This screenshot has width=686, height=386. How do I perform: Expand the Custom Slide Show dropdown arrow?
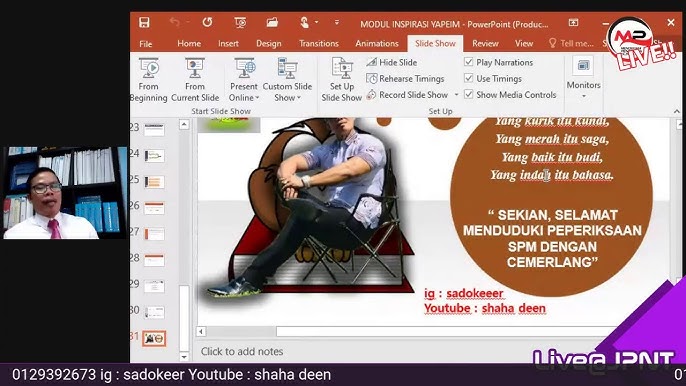(x=299, y=98)
